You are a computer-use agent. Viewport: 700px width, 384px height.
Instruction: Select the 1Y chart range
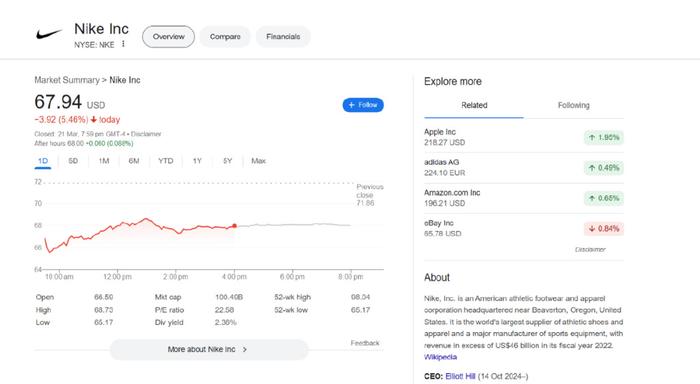(x=197, y=161)
